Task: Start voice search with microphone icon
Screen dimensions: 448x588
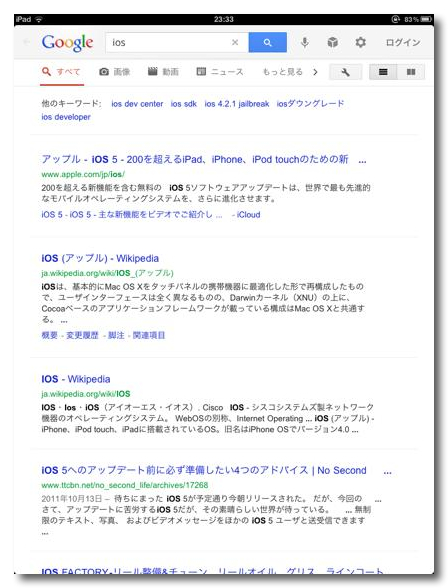Action: tap(304, 42)
